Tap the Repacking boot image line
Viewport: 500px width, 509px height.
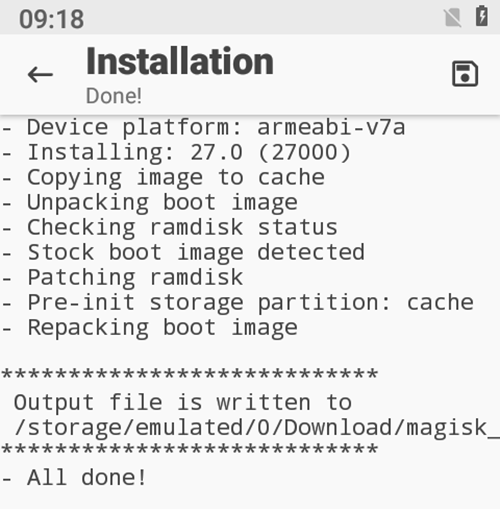[x=149, y=328]
